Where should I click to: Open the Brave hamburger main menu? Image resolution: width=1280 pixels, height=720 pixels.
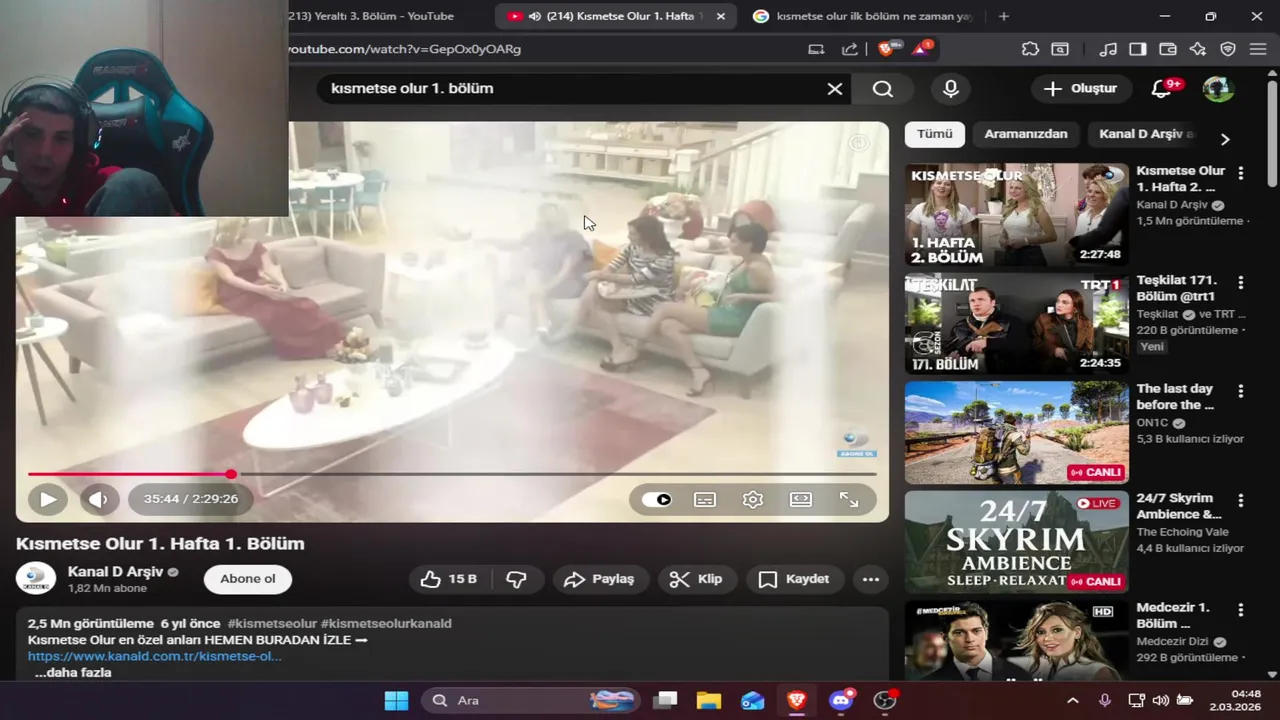click(1258, 49)
